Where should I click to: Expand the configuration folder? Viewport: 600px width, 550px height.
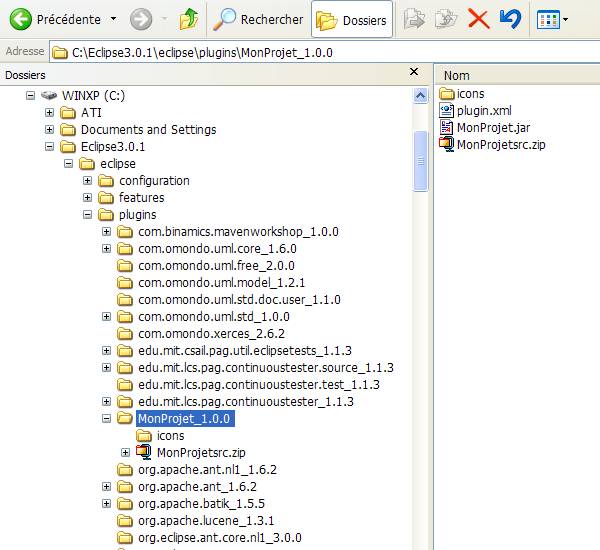[x=87, y=180]
